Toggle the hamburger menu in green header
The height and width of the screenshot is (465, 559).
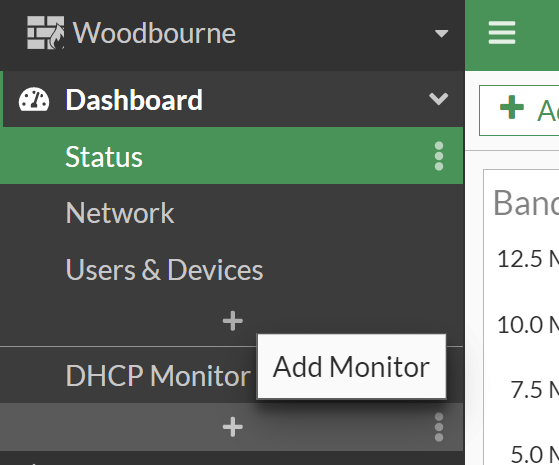click(502, 33)
